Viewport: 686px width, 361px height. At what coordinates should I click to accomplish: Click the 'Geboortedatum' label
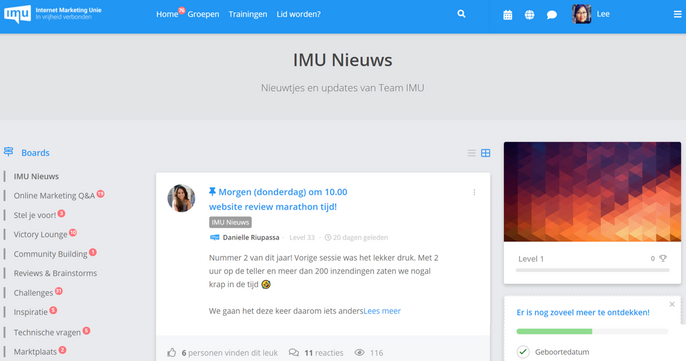(x=562, y=352)
